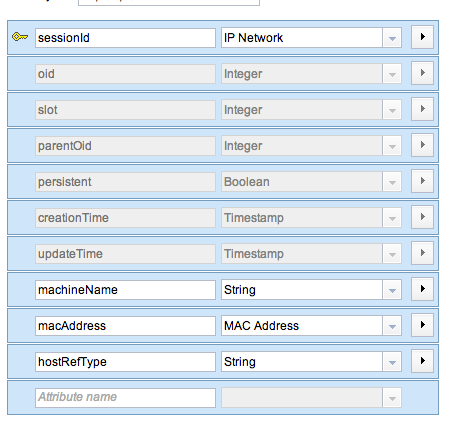455x425 pixels.
Task: Click the primary key icon beside sessionId
Action: pyautogui.click(x=20, y=37)
